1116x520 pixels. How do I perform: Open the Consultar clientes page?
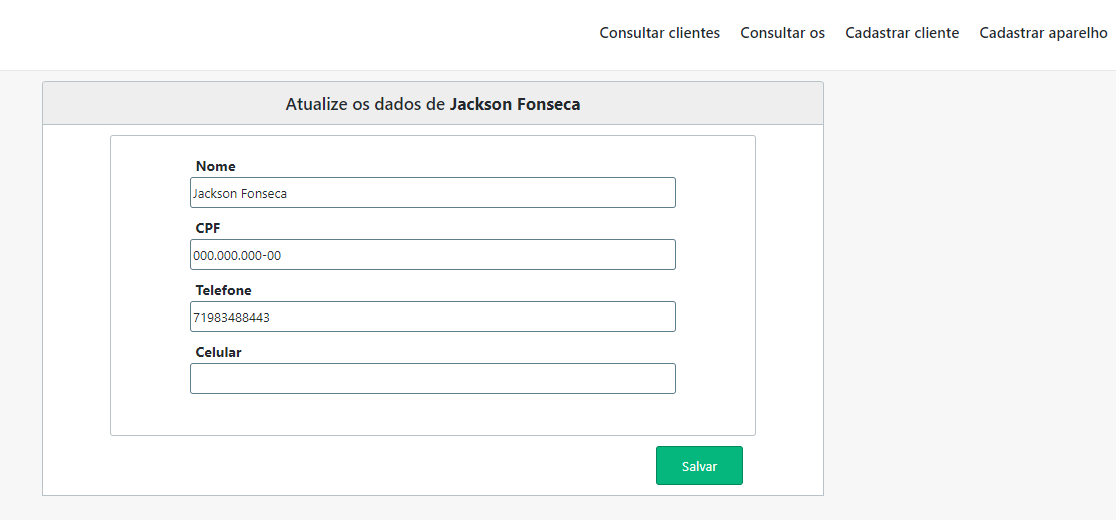(x=659, y=33)
